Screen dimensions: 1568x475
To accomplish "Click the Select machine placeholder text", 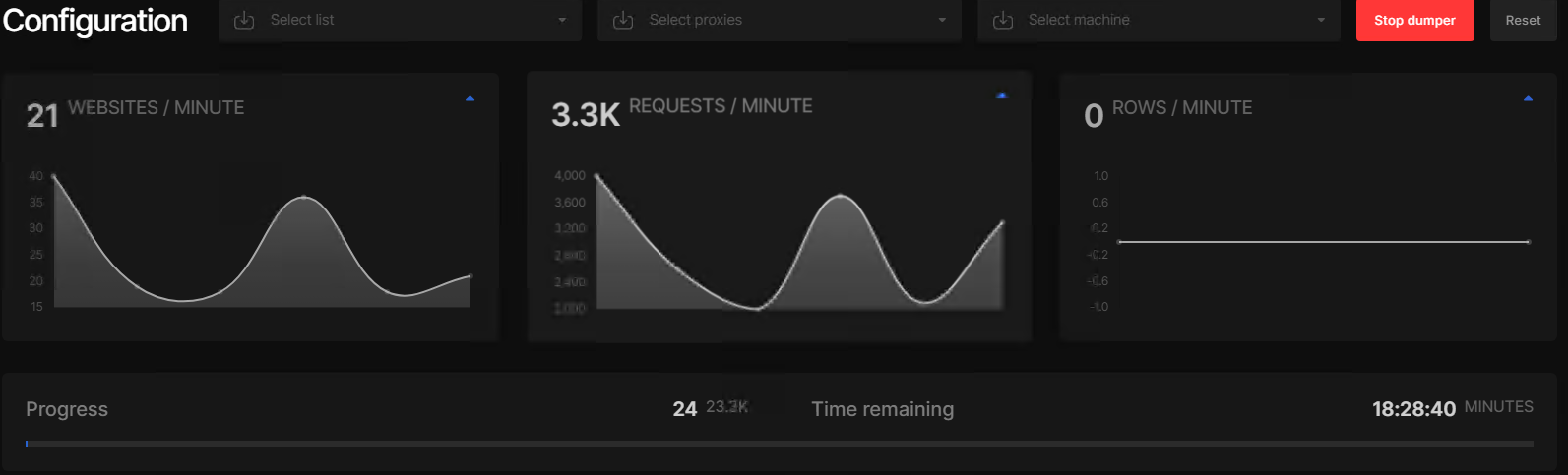I will point(1079,20).
